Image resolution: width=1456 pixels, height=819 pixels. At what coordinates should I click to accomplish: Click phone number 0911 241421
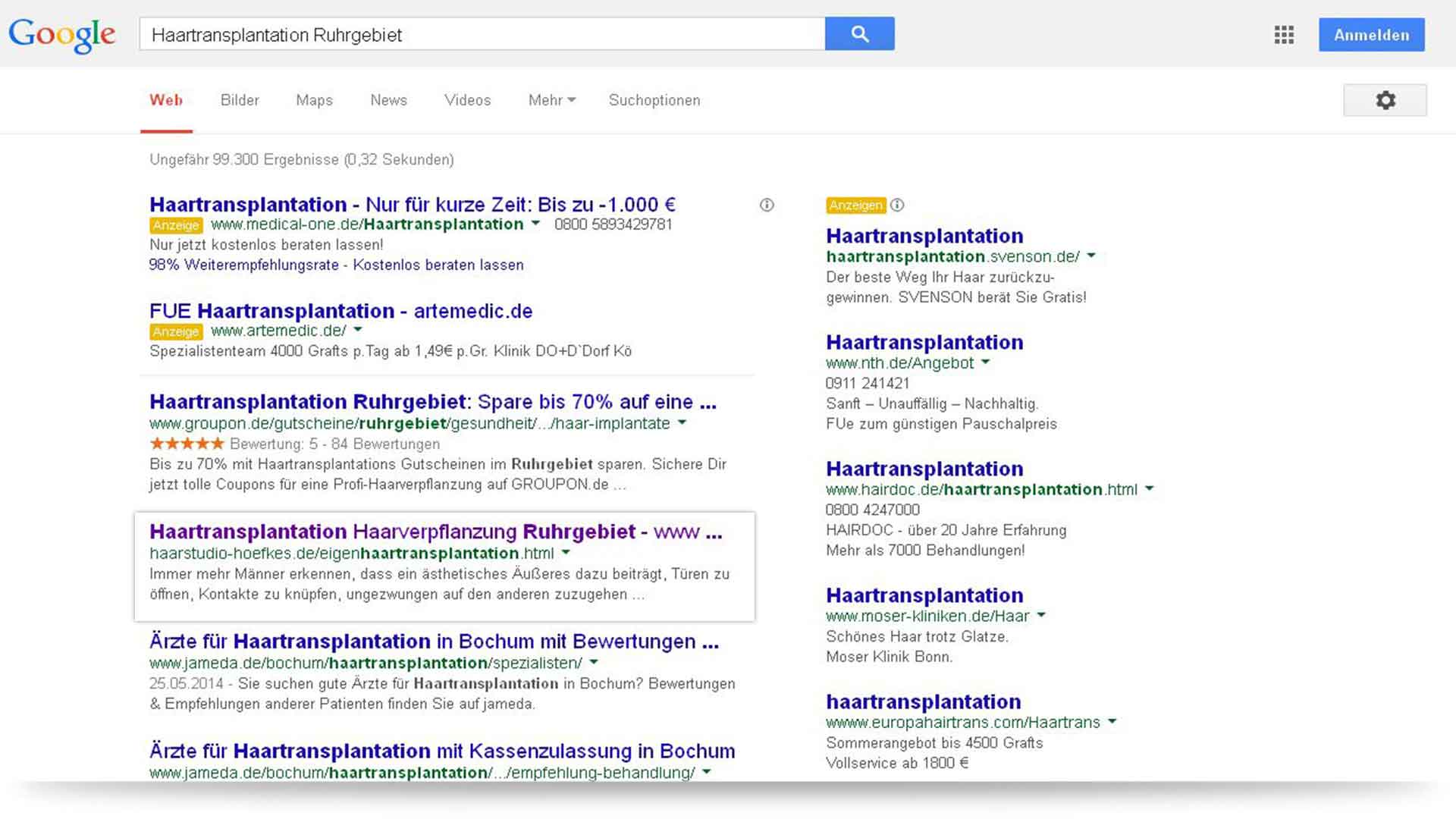tap(868, 383)
